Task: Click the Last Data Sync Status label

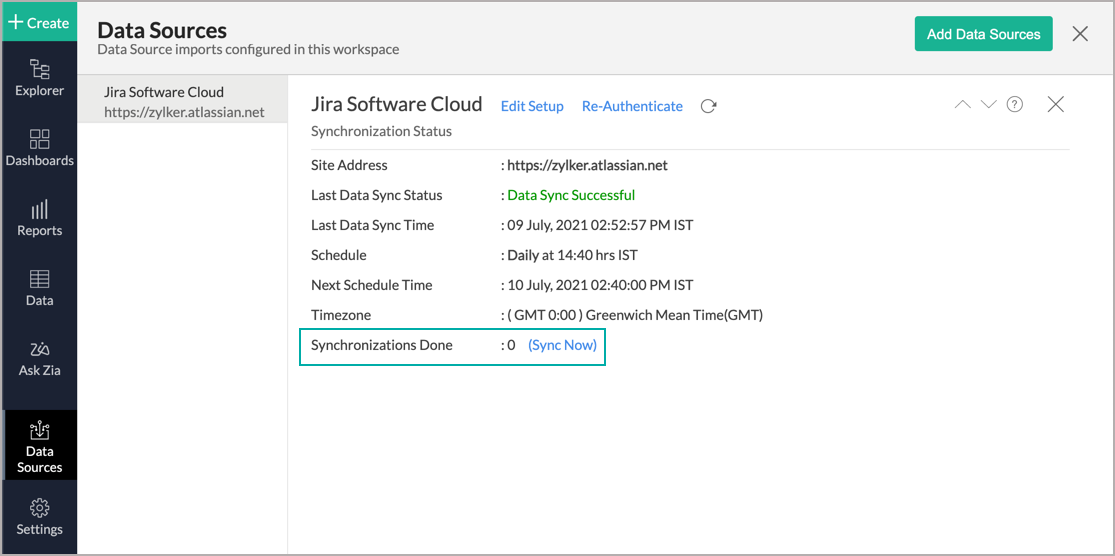Action: [x=377, y=195]
